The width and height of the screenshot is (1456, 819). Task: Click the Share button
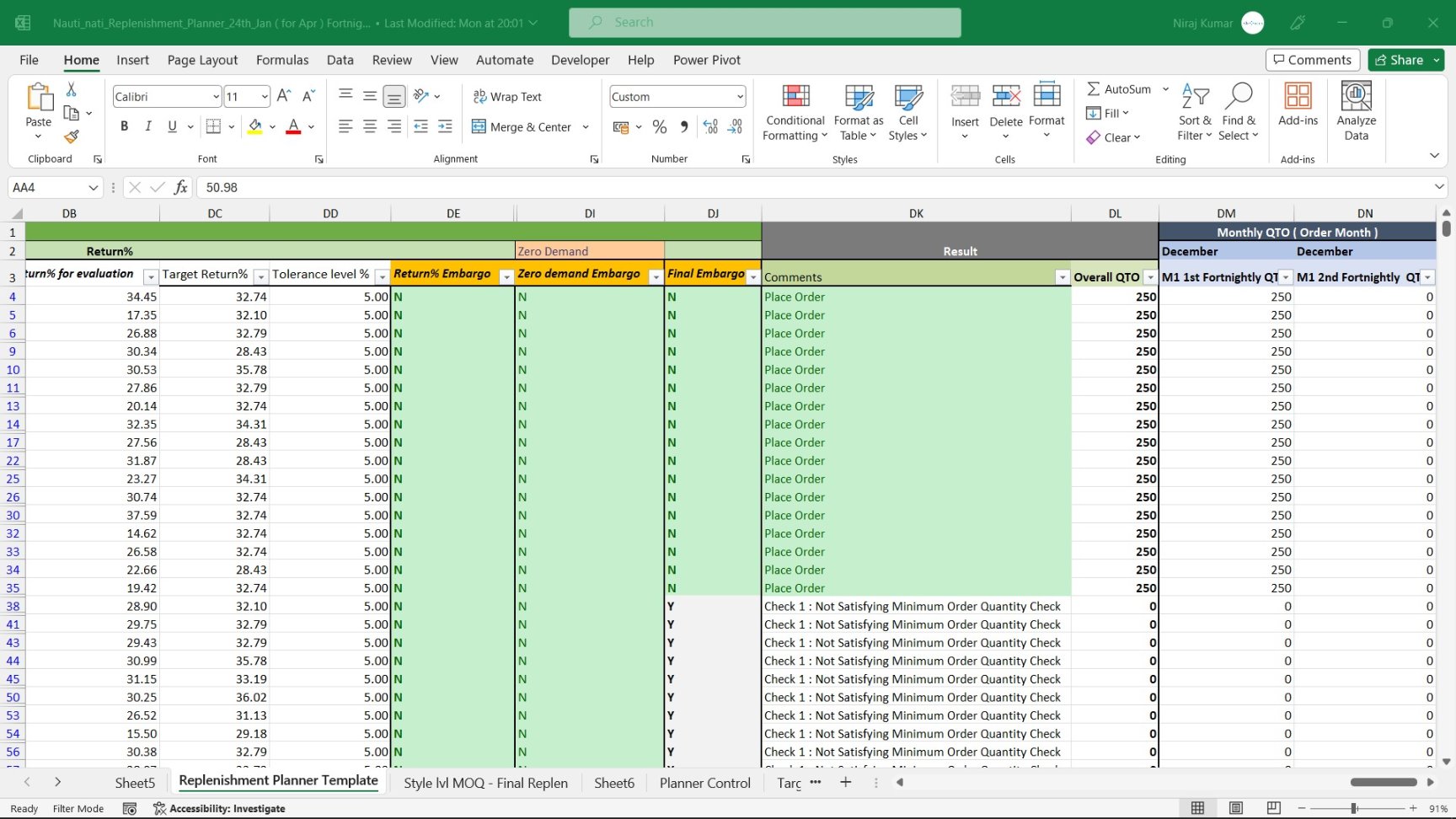point(1404,60)
